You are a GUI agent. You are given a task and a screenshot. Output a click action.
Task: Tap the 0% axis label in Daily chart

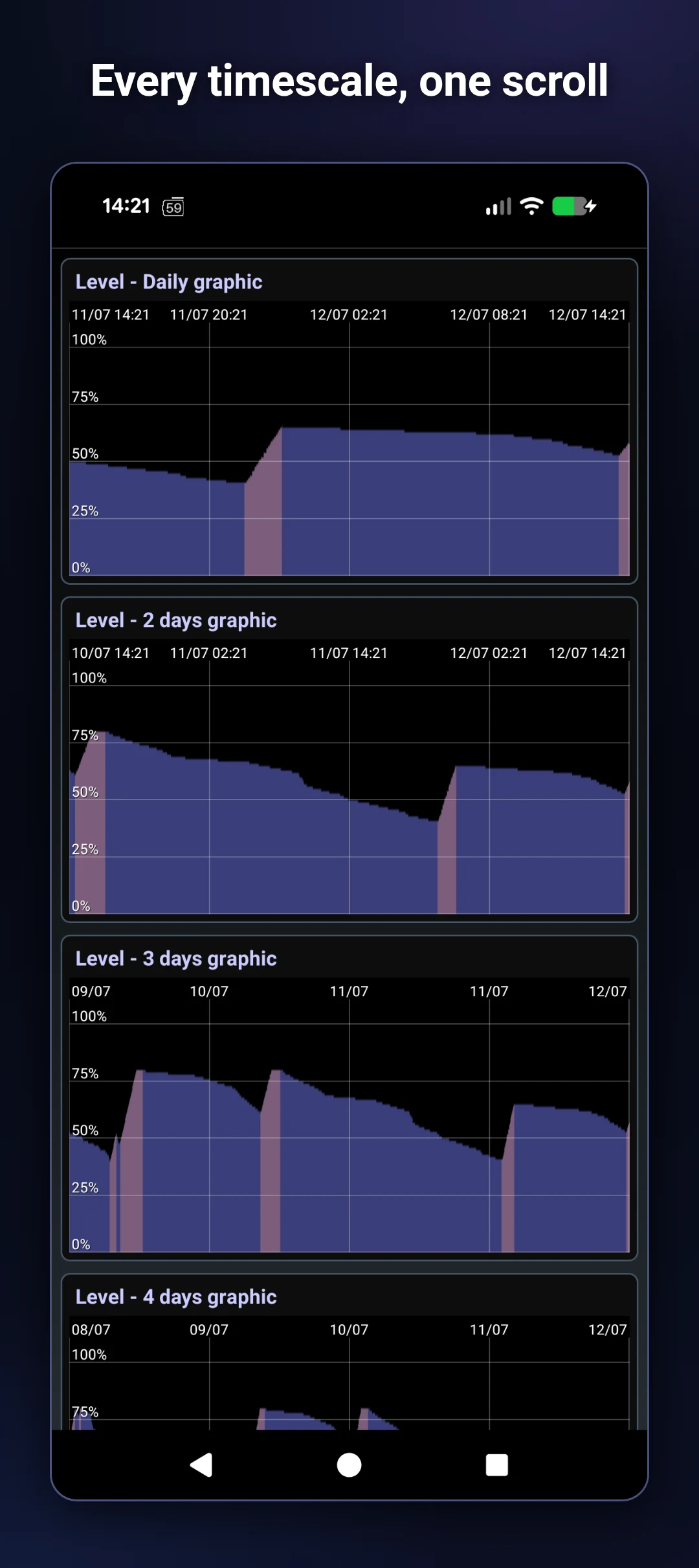81,568
